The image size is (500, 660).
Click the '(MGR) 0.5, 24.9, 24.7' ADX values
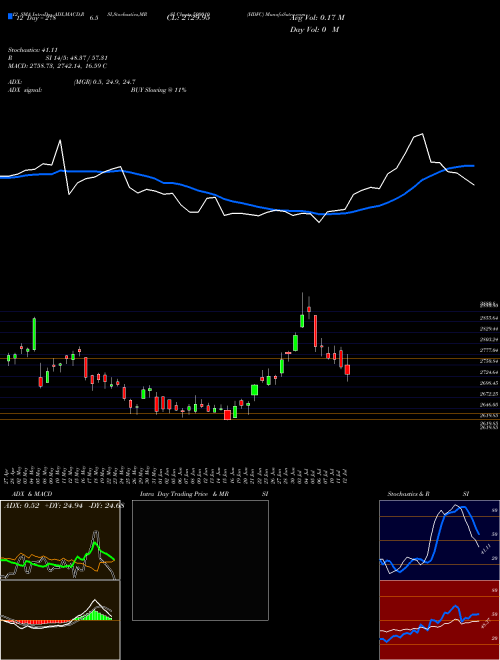pos(104,82)
